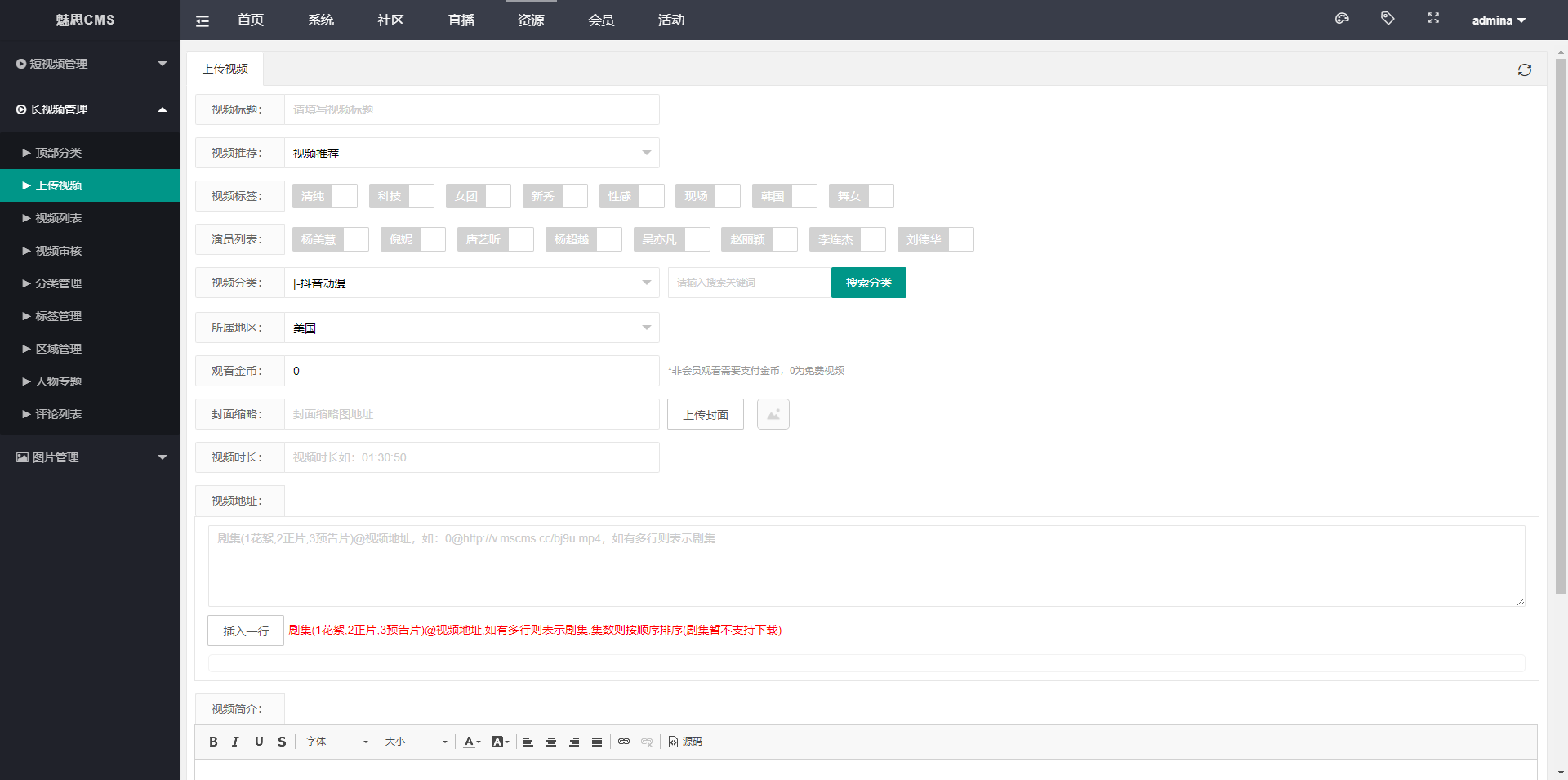Click the 插入一行 button
Image resolution: width=1568 pixels, height=780 pixels.
coord(246,631)
